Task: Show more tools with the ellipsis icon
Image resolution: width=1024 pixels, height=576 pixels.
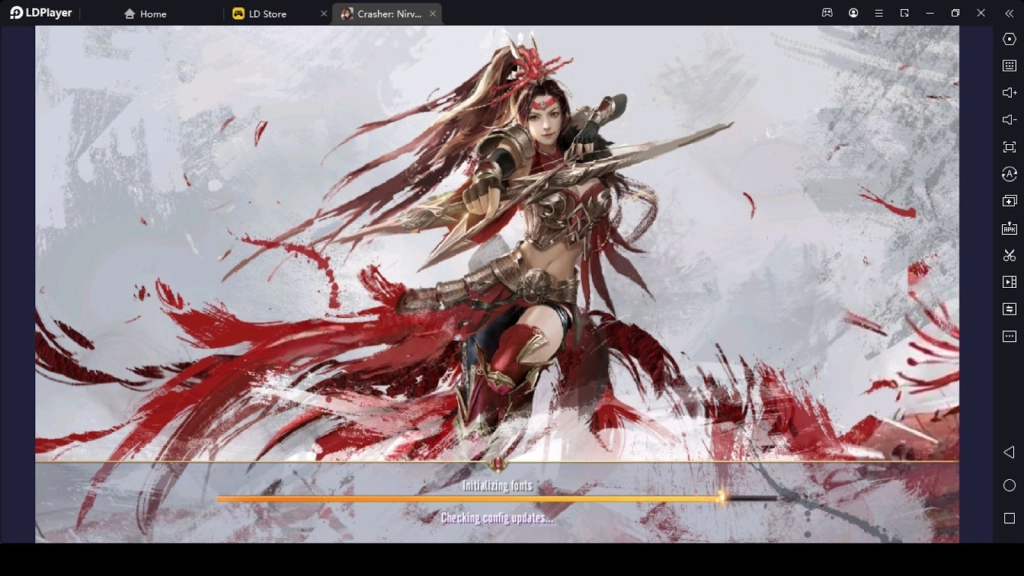Action: tap(1009, 336)
